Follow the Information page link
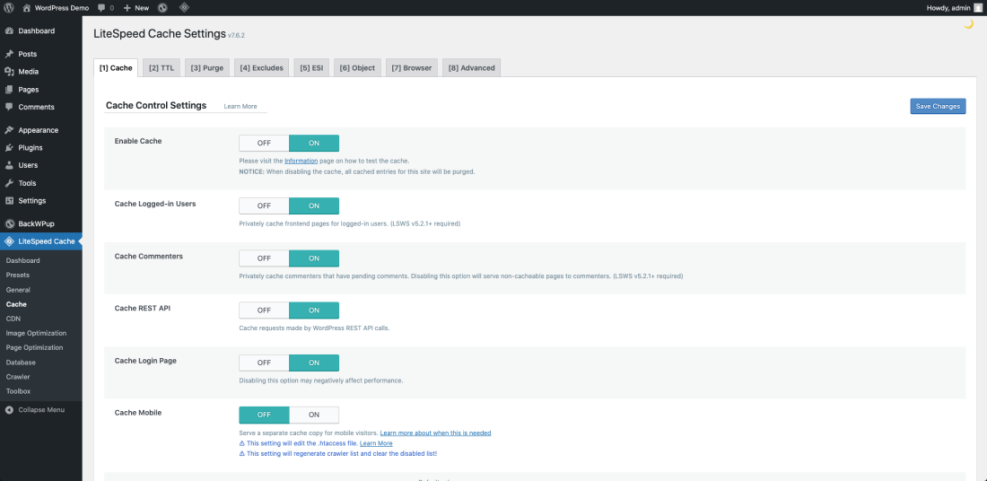The height and width of the screenshot is (481, 987). (x=301, y=161)
